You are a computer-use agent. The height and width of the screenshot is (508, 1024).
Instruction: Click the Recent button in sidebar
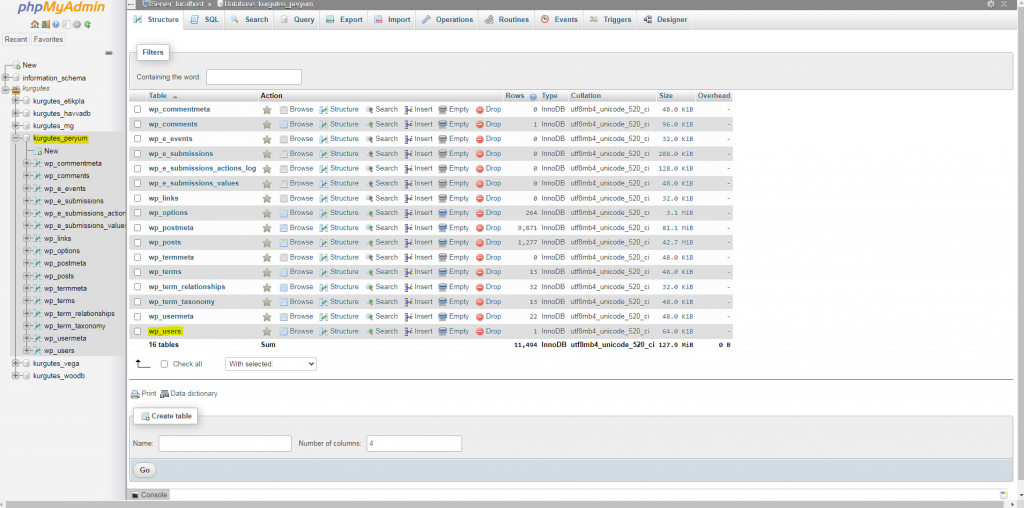click(x=16, y=39)
